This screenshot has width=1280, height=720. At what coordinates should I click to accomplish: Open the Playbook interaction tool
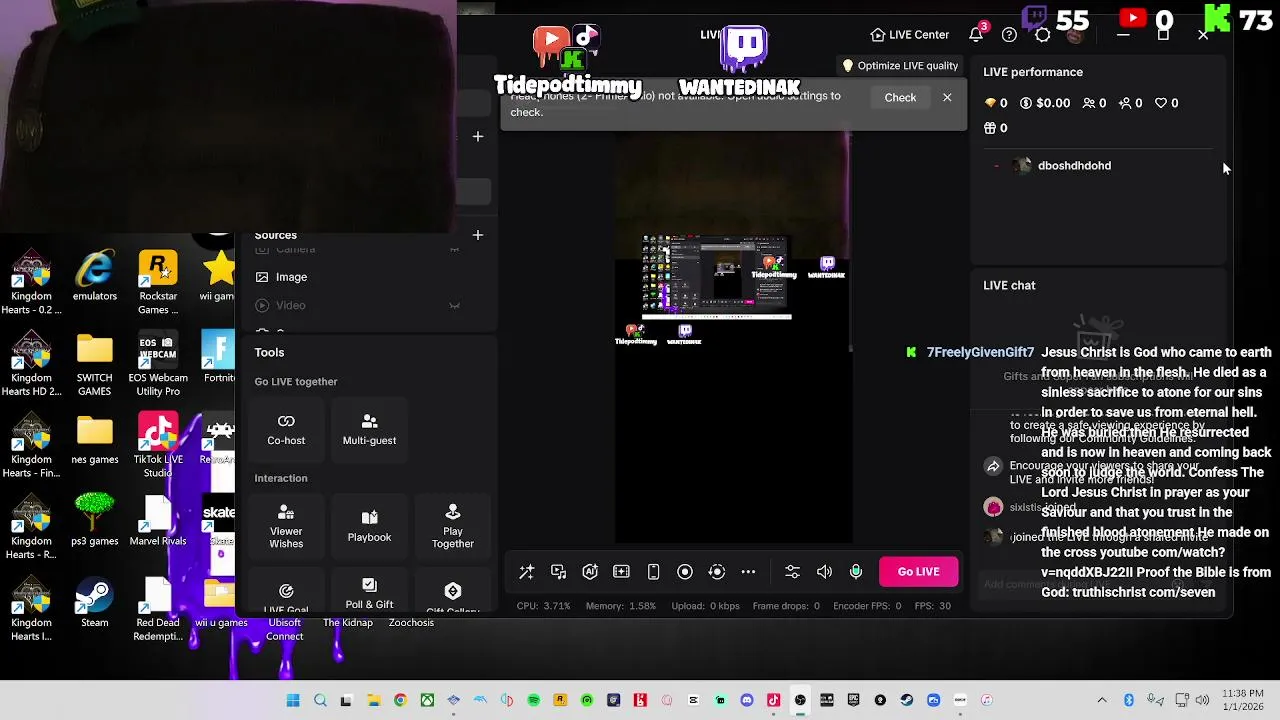click(x=369, y=526)
